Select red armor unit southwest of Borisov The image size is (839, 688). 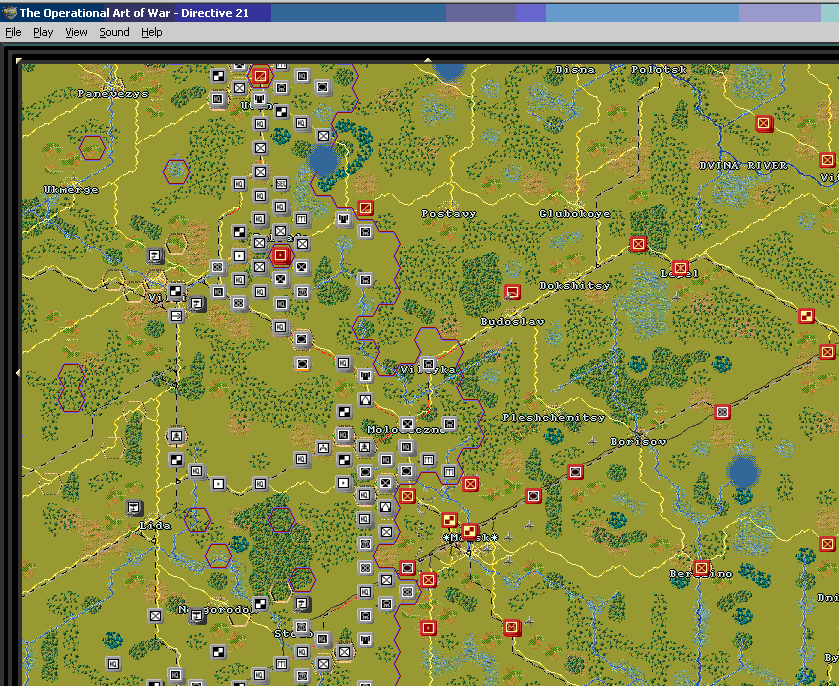tap(575, 472)
